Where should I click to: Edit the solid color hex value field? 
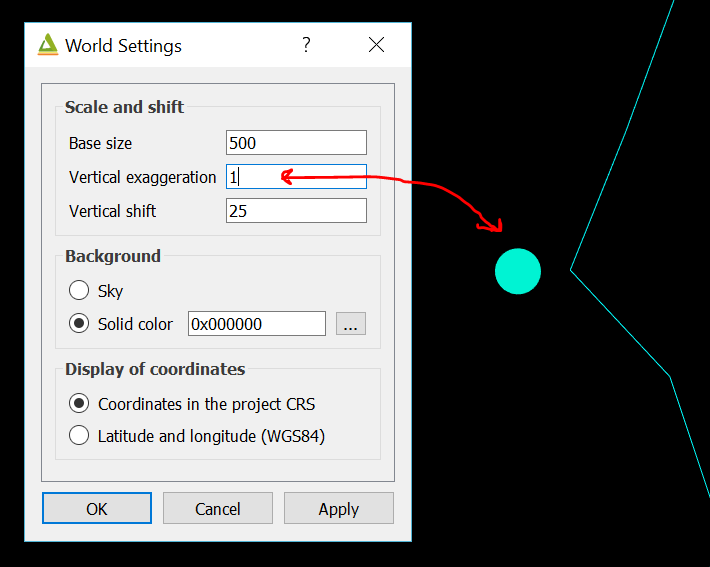point(257,324)
